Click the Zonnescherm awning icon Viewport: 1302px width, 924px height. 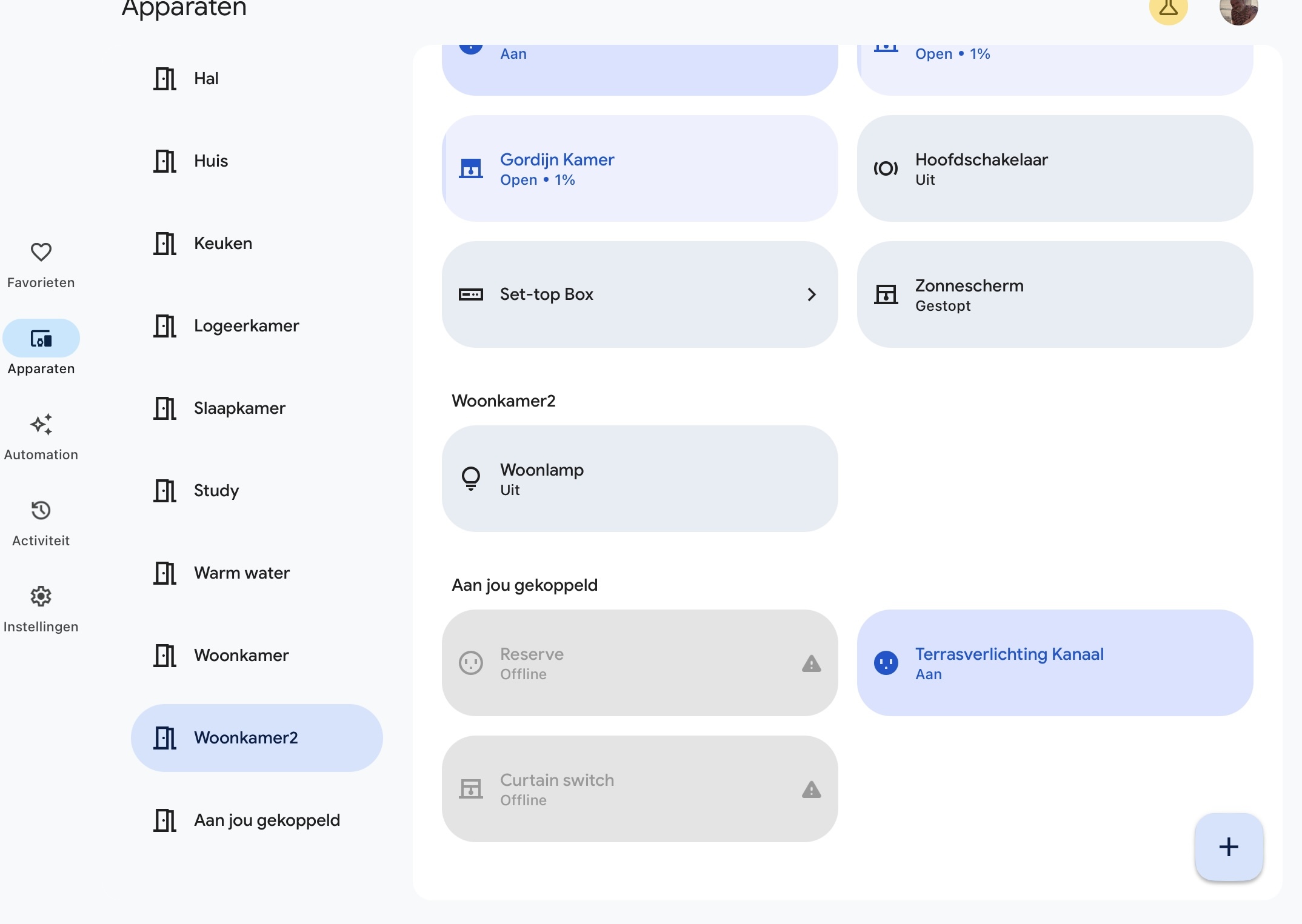click(x=886, y=294)
